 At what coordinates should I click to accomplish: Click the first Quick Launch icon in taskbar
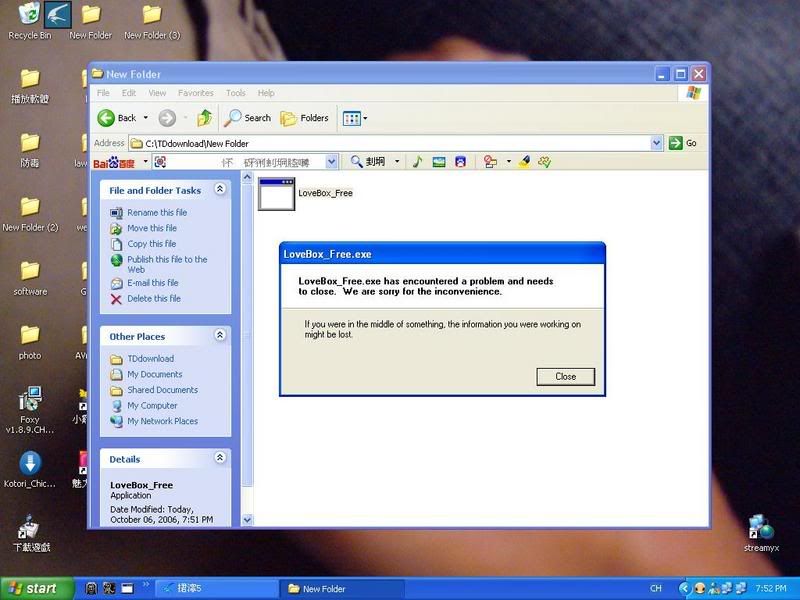point(91,588)
